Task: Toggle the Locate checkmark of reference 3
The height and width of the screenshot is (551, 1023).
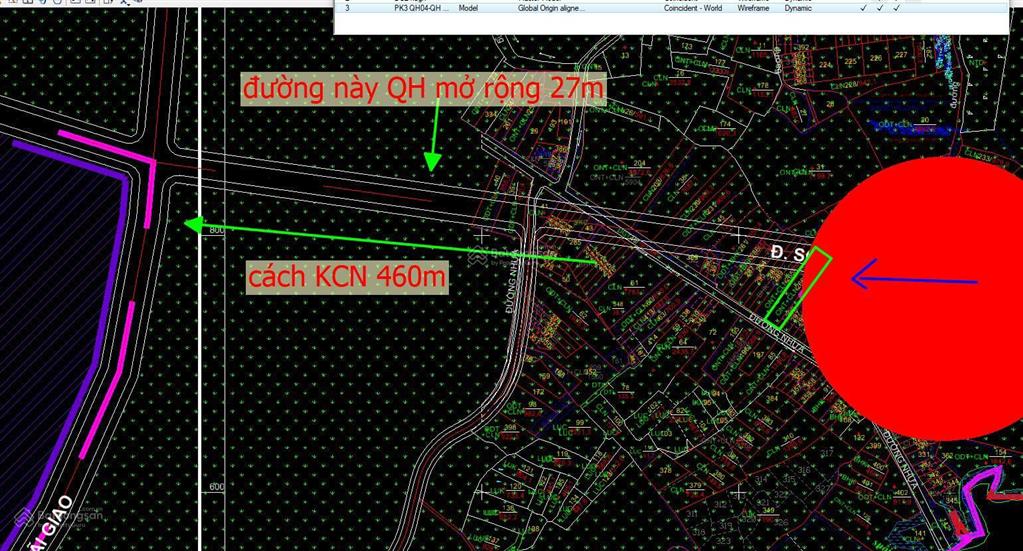Action: 897,8
